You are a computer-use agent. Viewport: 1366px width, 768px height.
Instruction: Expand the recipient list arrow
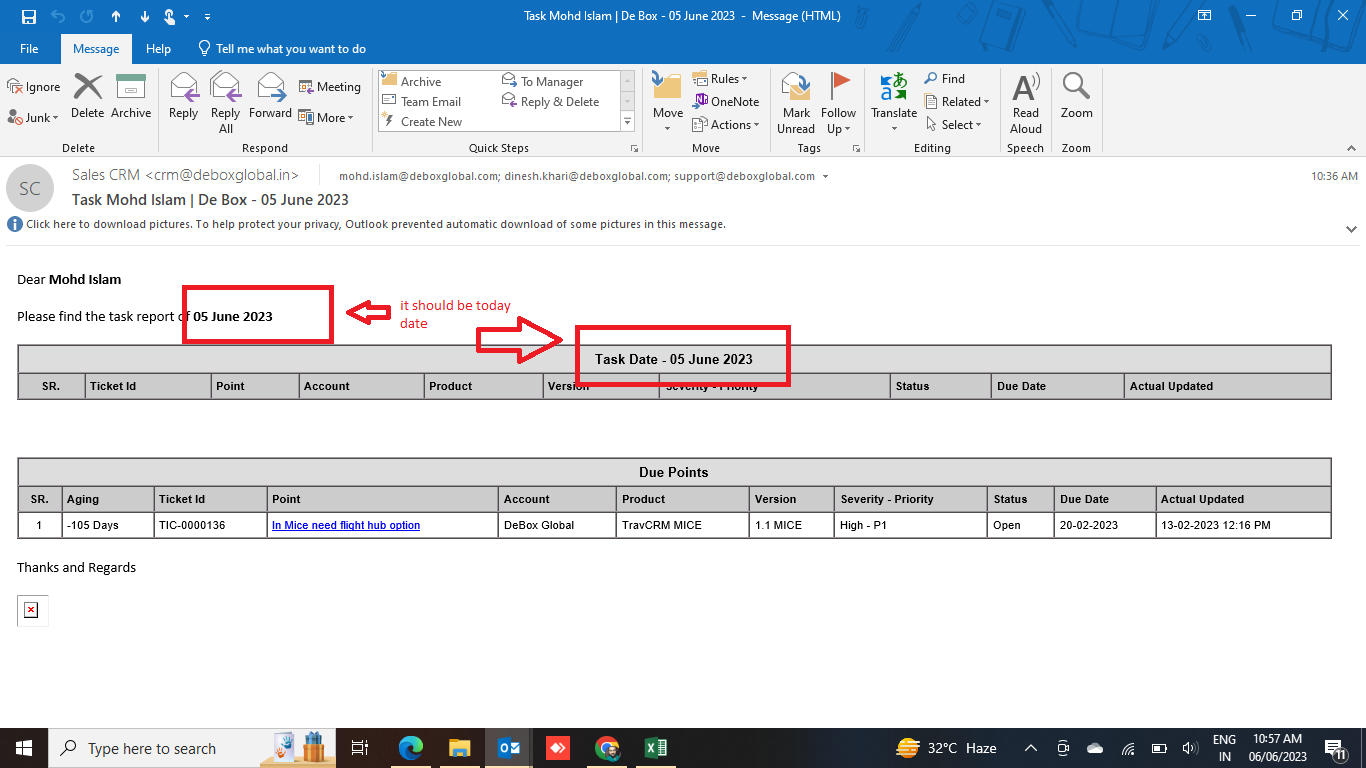pyautogui.click(x=825, y=176)
